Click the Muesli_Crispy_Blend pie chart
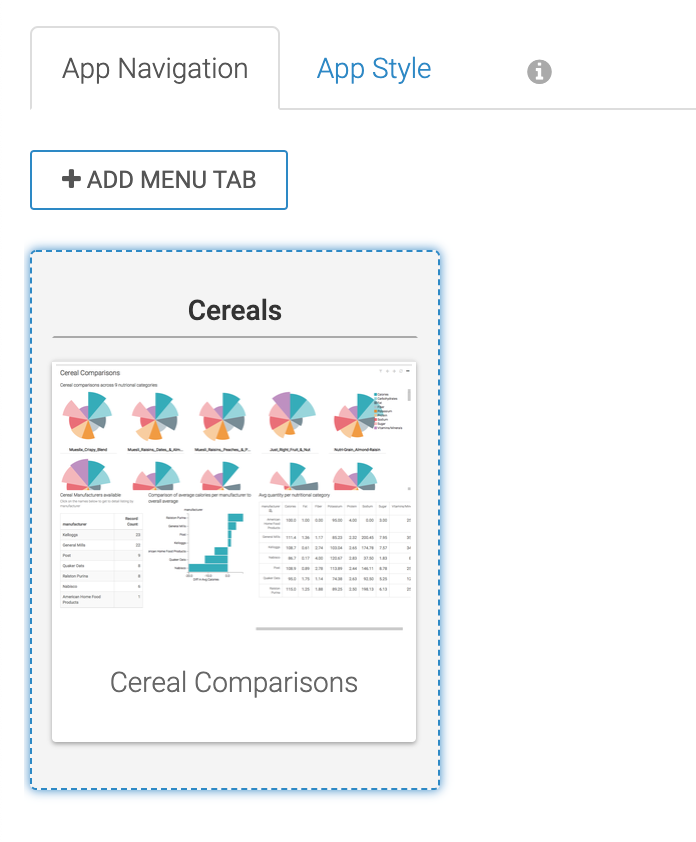Screen dimensions: 696x842 [89, 418]
